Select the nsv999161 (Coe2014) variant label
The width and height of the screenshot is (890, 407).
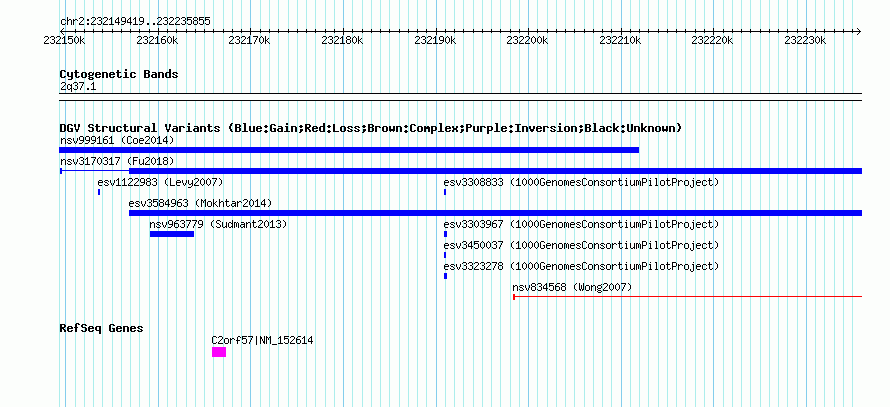pos(117,140)
